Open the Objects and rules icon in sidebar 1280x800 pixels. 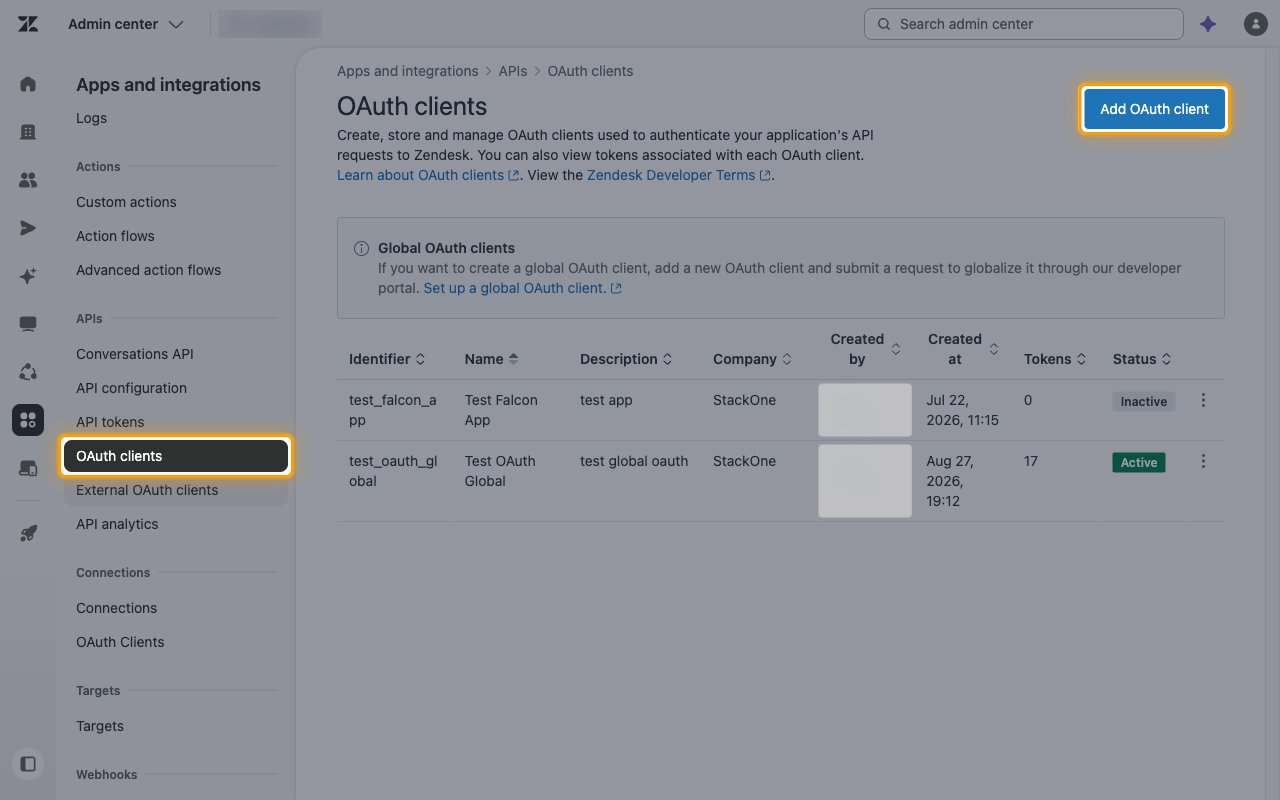point(28,372)
